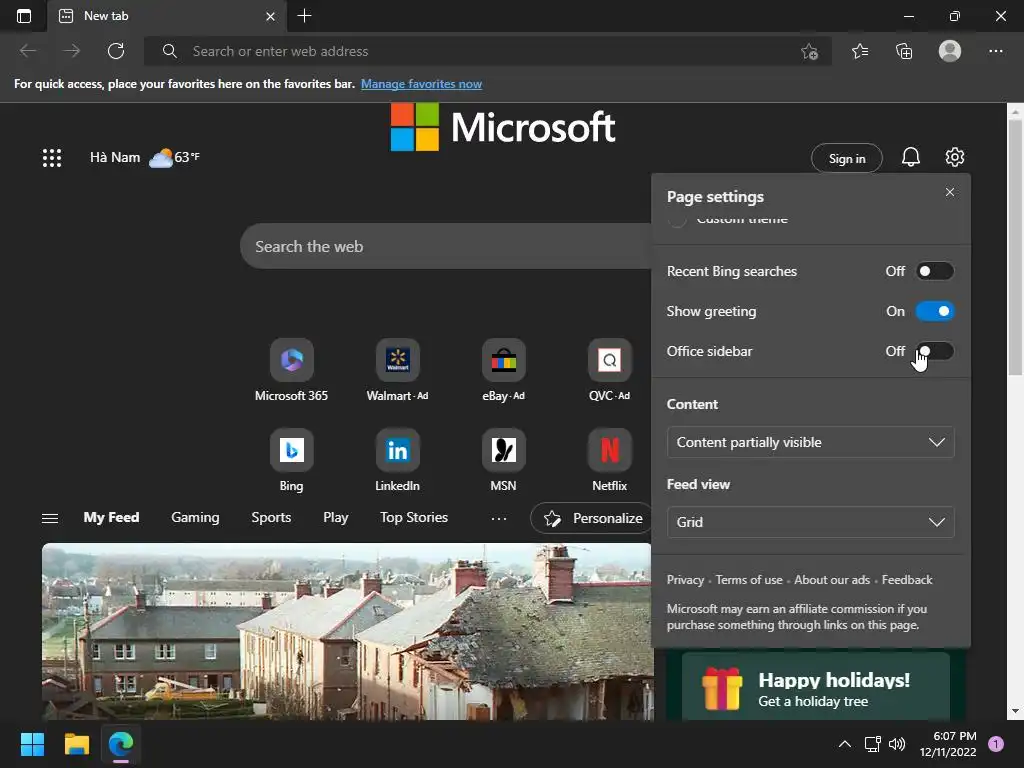Follow the Manage favorites now link
Screen dimensions: 1024x768
click(x=421, y=84)
